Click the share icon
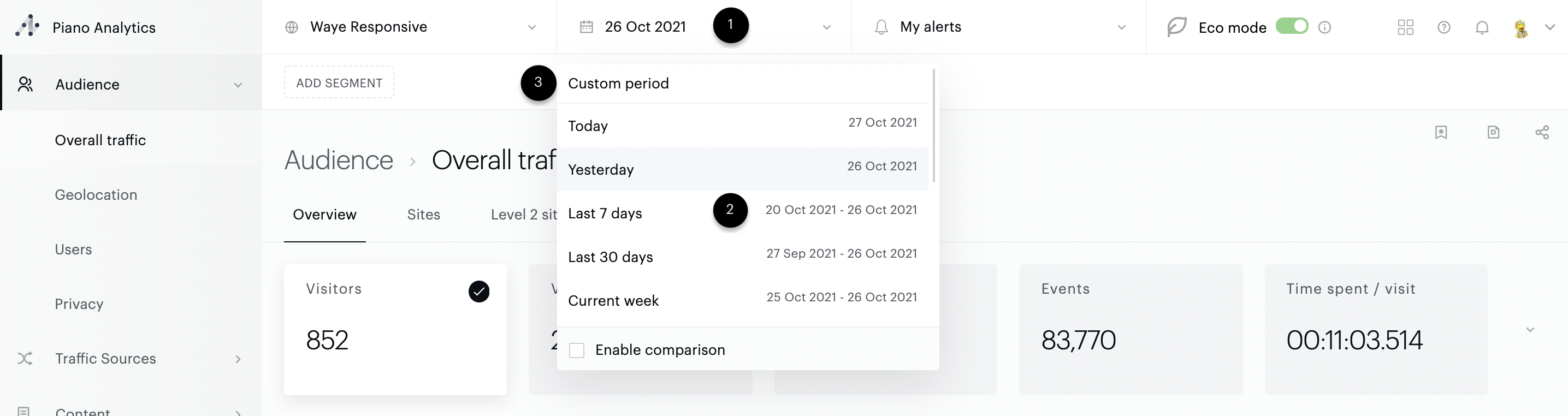The image size is (1568, 416). [1541, 133]
